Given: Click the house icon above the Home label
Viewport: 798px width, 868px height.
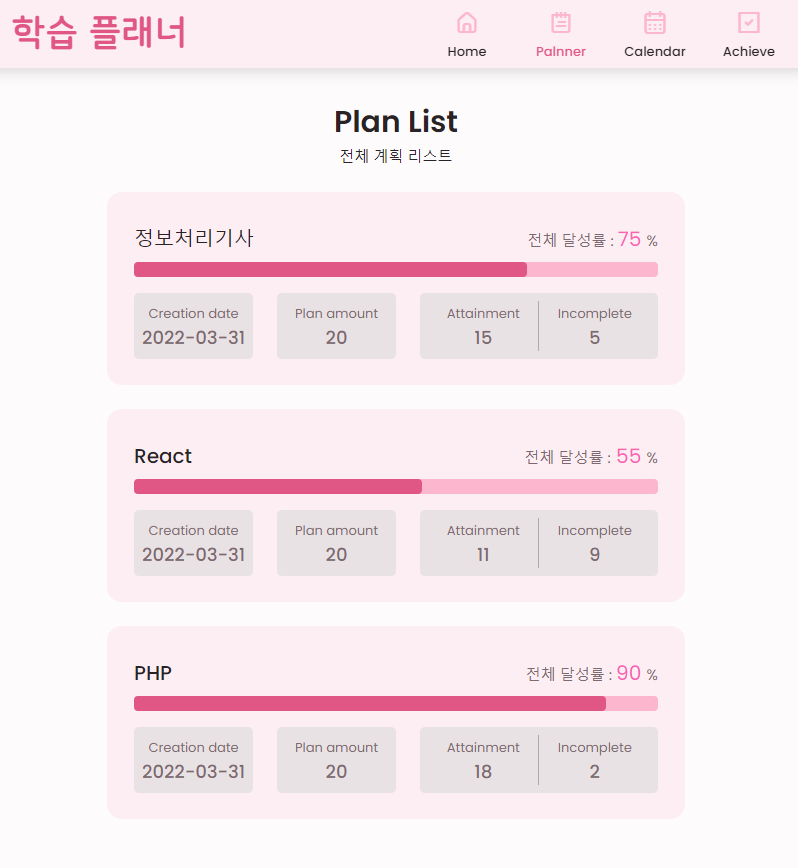Looking at the screenshot, I should pyautogui.click(x=467, y=22).
